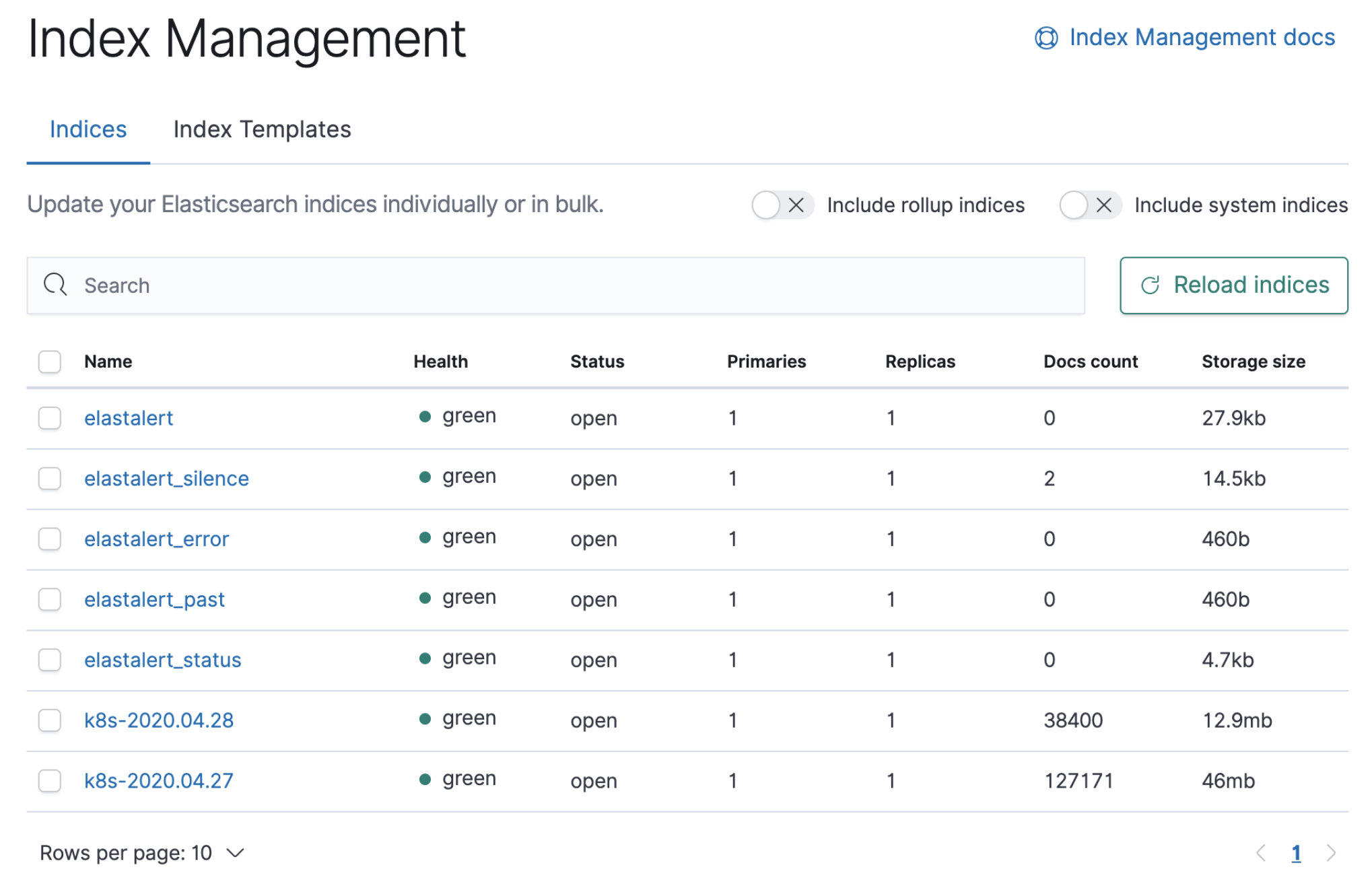
Task: Sort by Replicas column header
Action: point(920,362)
